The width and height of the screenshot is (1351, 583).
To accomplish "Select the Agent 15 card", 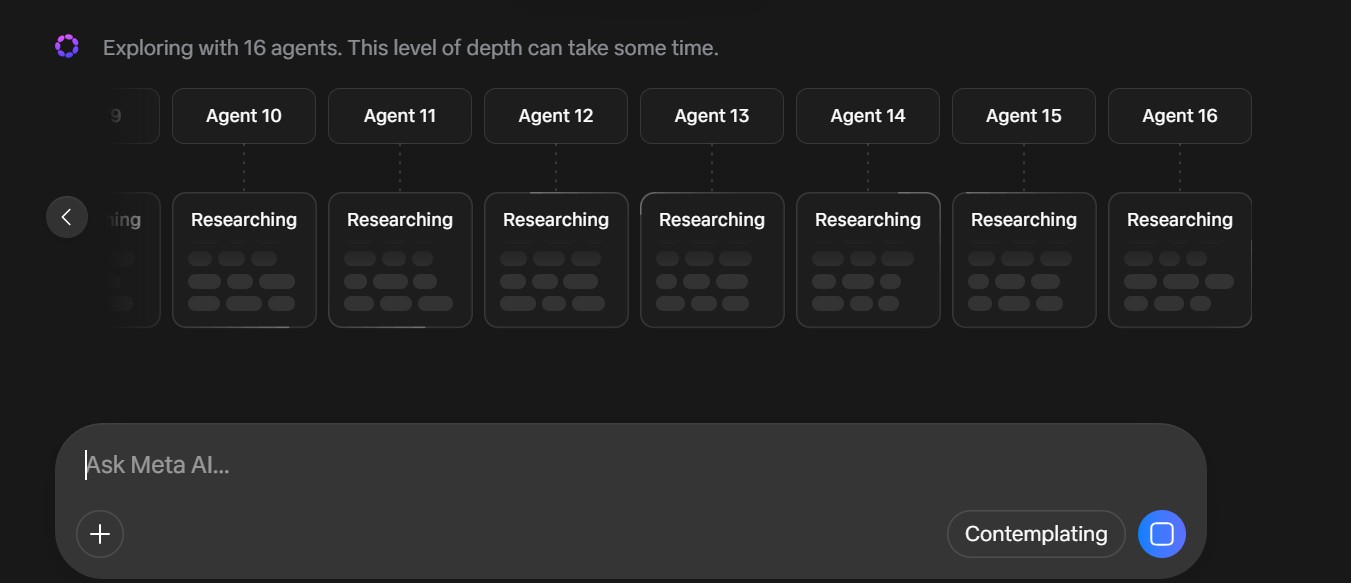I will tap(1024, 116).
